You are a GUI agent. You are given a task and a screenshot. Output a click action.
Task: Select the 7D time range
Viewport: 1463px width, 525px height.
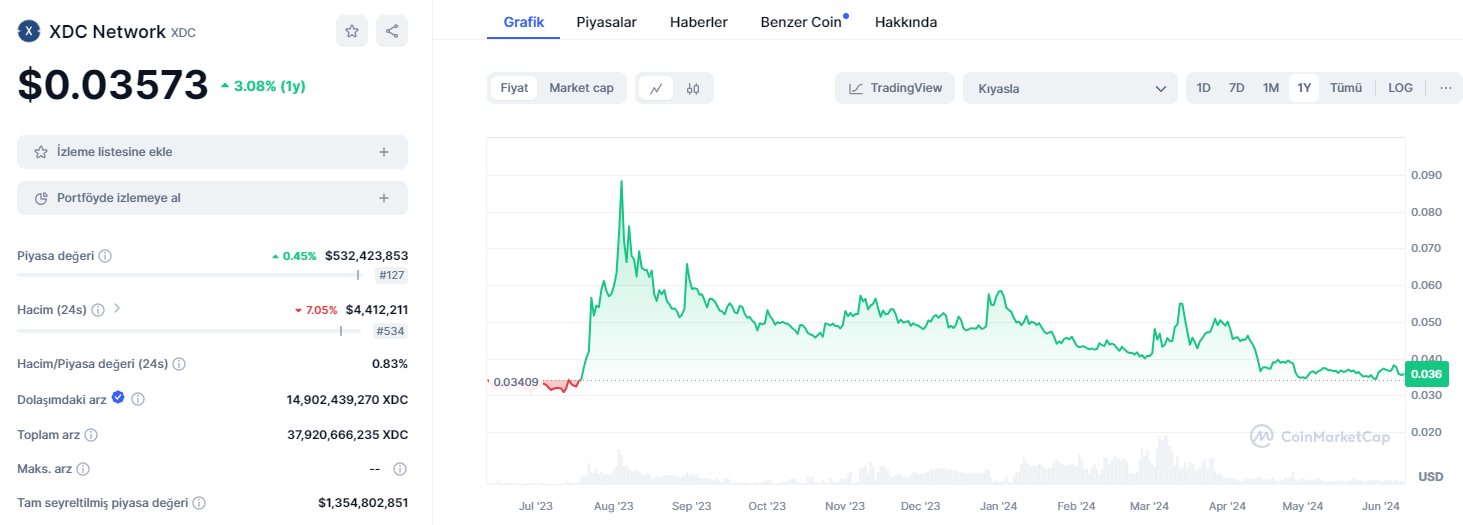[x=1236, y=88]
